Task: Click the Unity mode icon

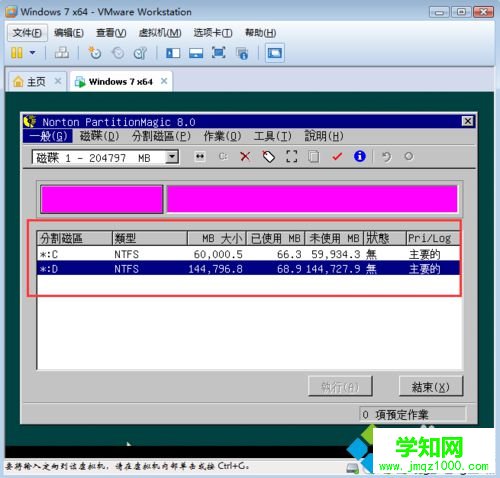Action: click(x=242, y=53)
